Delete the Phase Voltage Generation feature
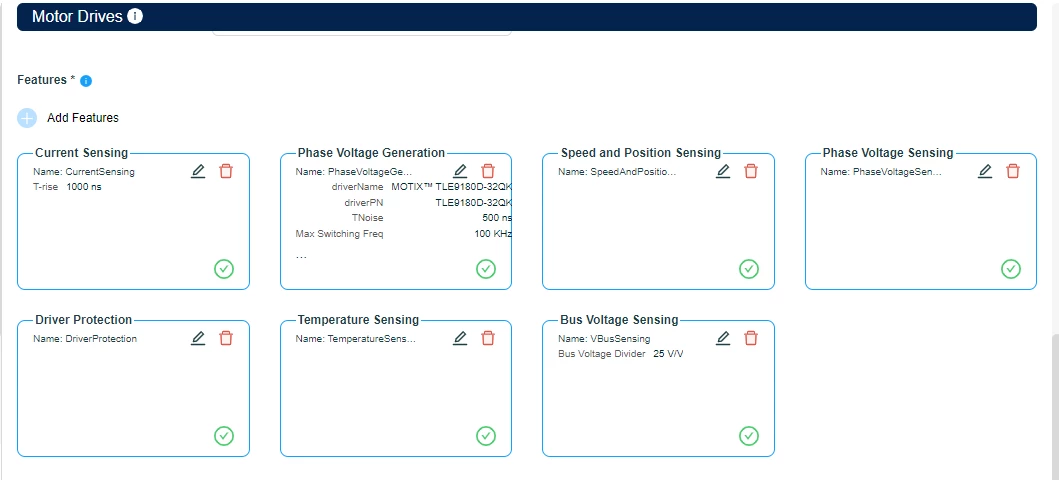1059x480 pixels. coord(488,171)
